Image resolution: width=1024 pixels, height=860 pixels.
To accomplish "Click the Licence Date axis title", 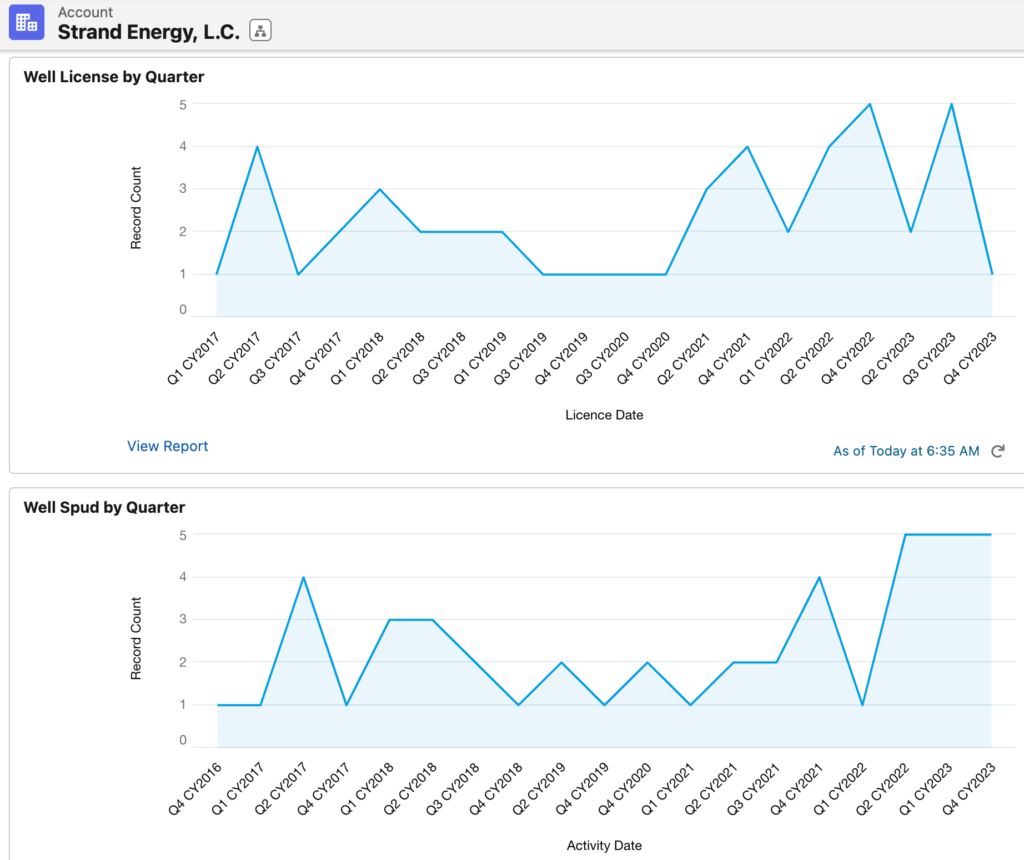I will click(604, 415).
